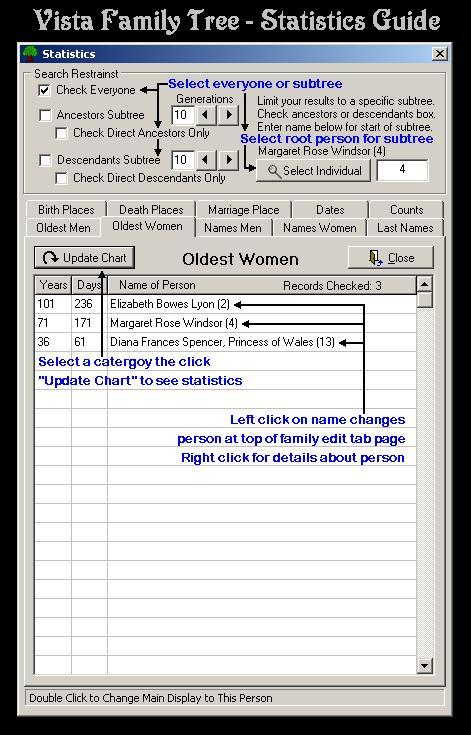This screenshot has height=735, width=471.
Task: Uncheck the Check Everyone checkbox
Action: coord(45,90)
